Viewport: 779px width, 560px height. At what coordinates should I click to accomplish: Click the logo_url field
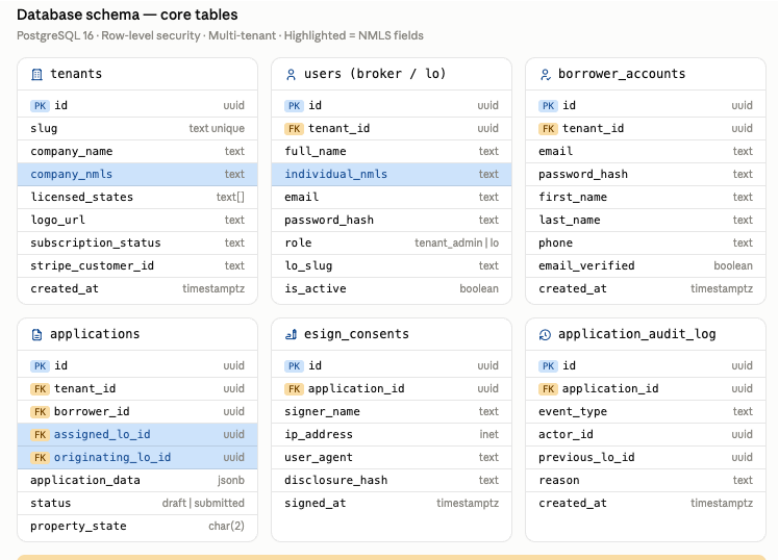[138, 220]
